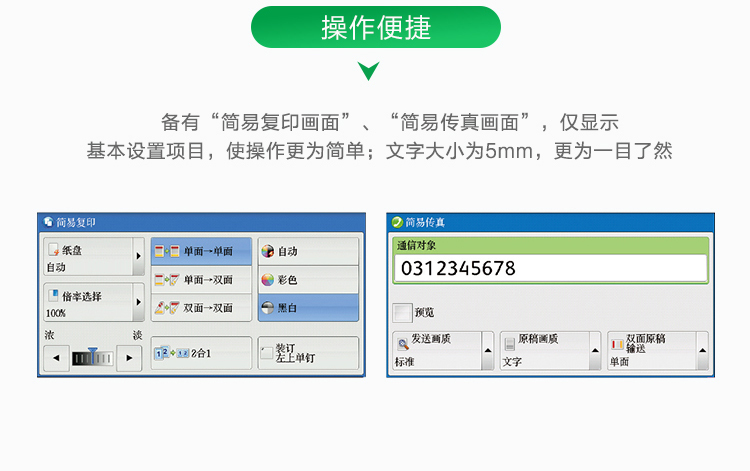Click the 发送画质 magnifier icon

click(403, 343)
